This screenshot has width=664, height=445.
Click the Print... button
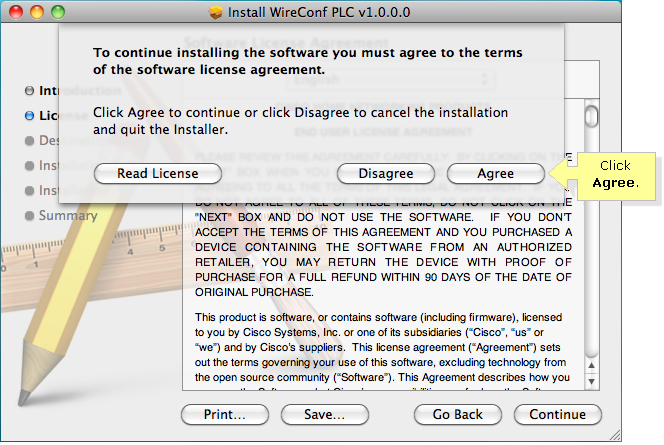click(x=225, y=414)
